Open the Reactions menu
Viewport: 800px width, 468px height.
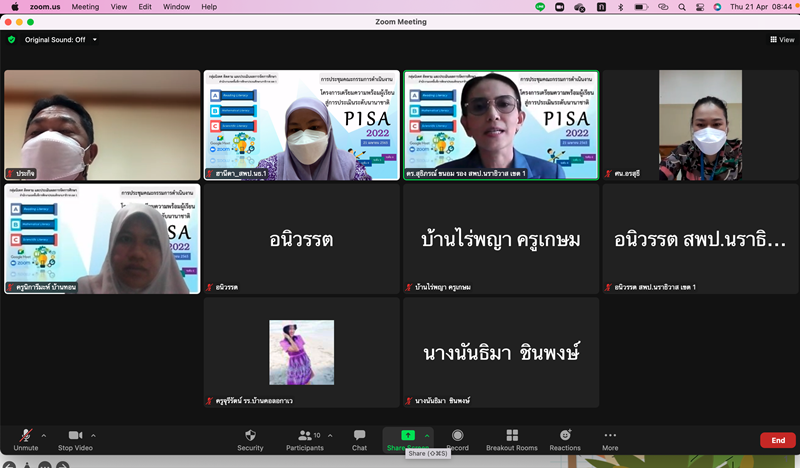565,436
